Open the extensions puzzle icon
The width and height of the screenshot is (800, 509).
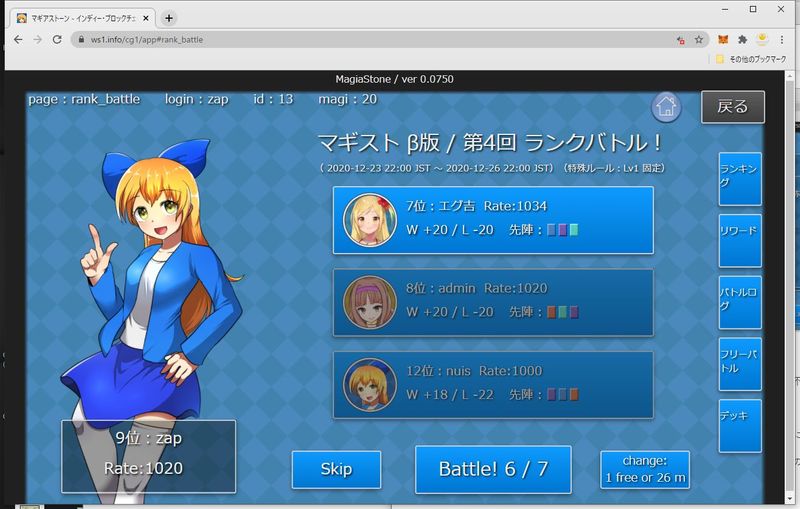pyautogui.click(x=742, y=39)
